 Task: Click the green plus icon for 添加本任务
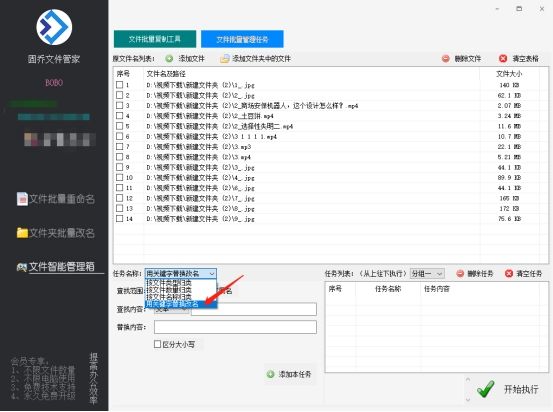click(x=271, y=374)
